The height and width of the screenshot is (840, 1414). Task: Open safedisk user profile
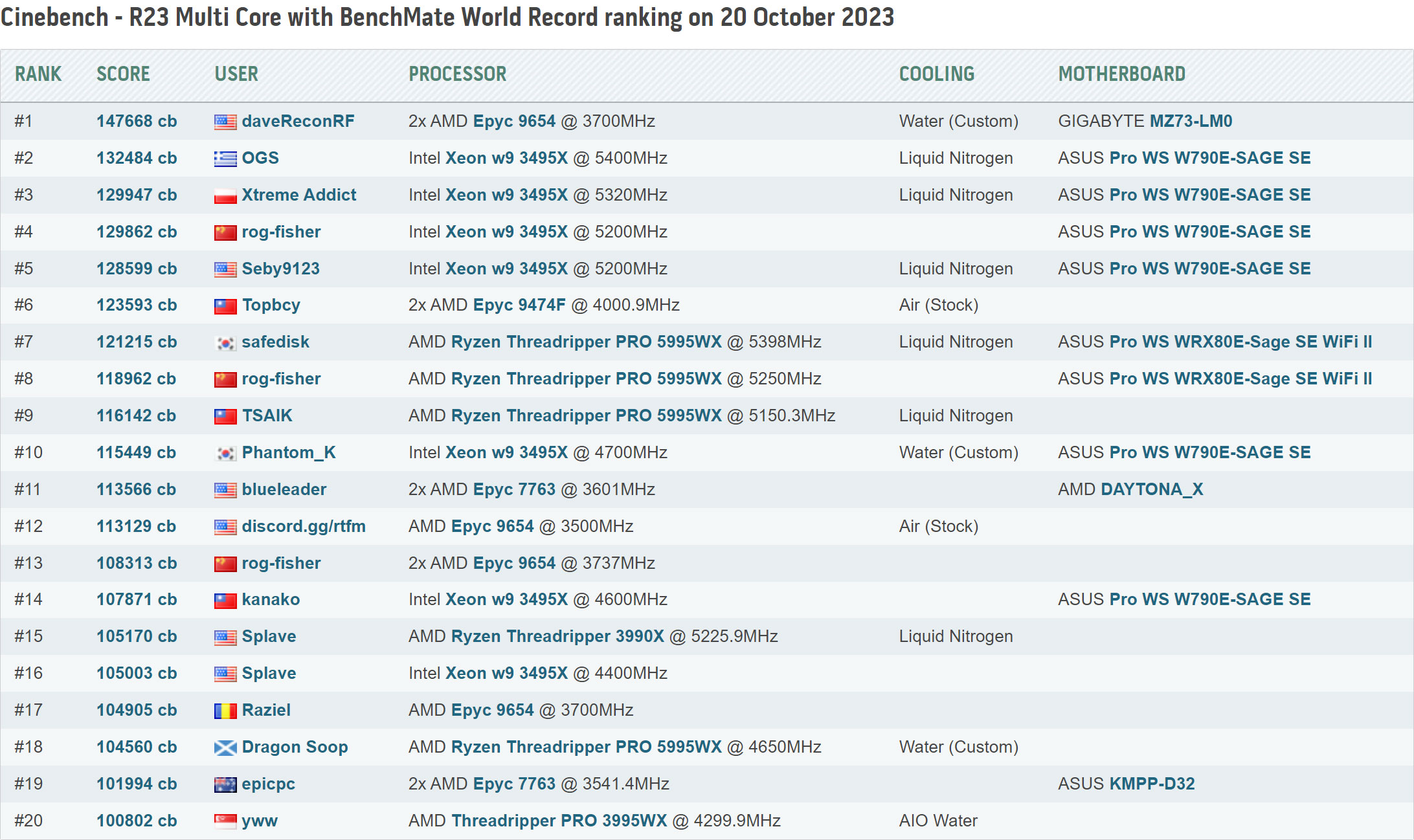click(x=275, y=342)
